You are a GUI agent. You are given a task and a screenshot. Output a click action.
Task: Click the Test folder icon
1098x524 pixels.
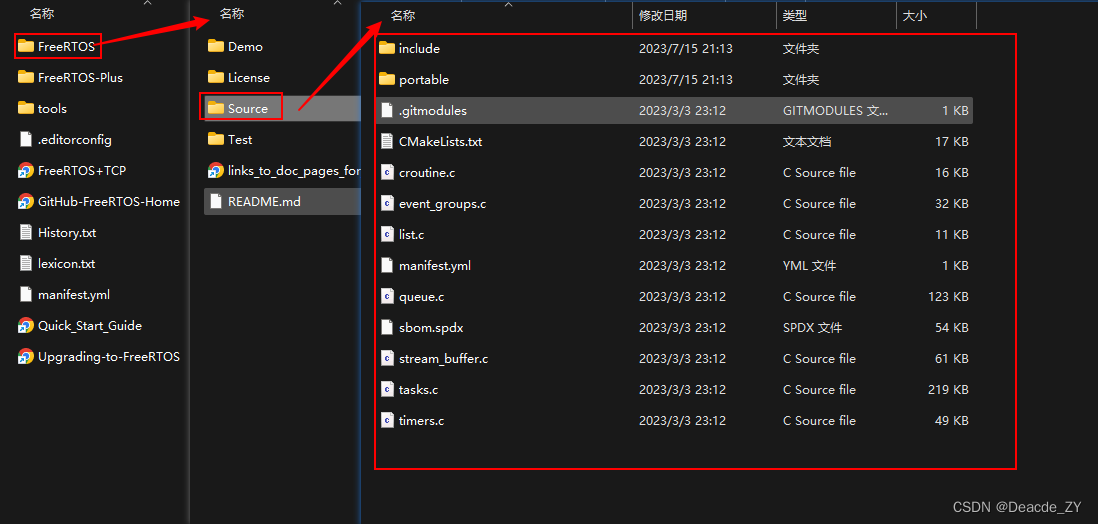[216, 139]
